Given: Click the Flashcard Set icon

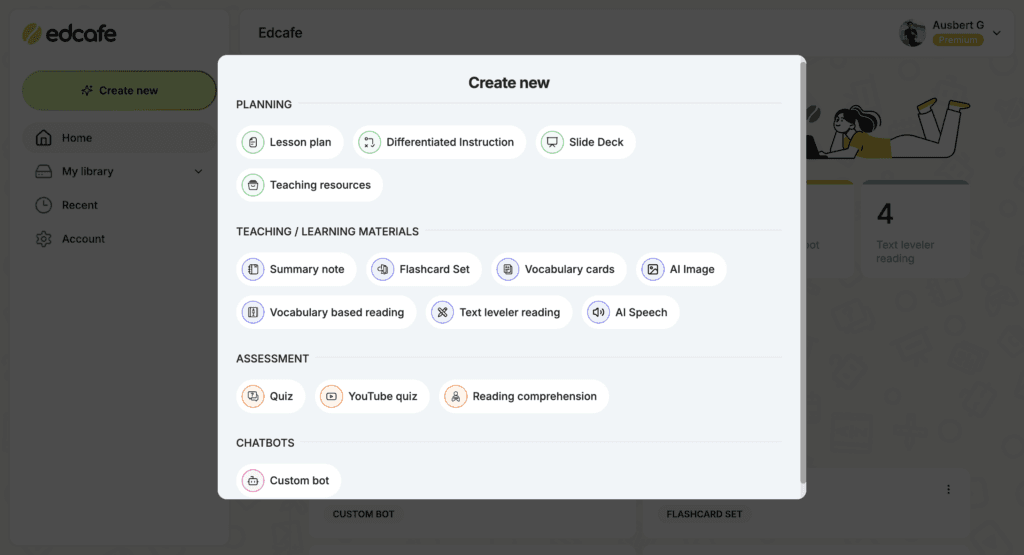Looking at the screenshot, I should click(383, 270).
